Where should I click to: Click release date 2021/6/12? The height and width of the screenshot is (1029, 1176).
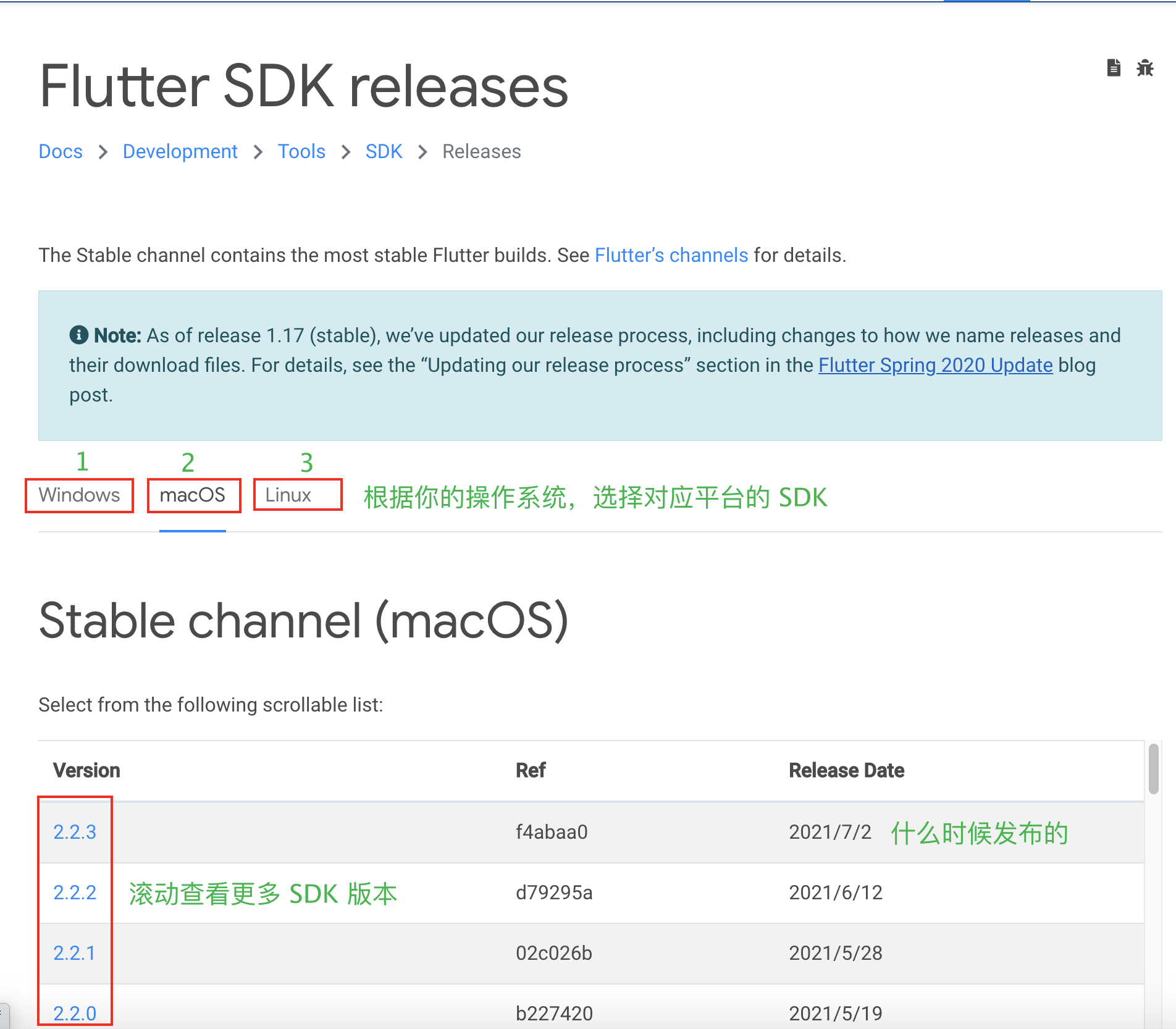tap(836, 892)
